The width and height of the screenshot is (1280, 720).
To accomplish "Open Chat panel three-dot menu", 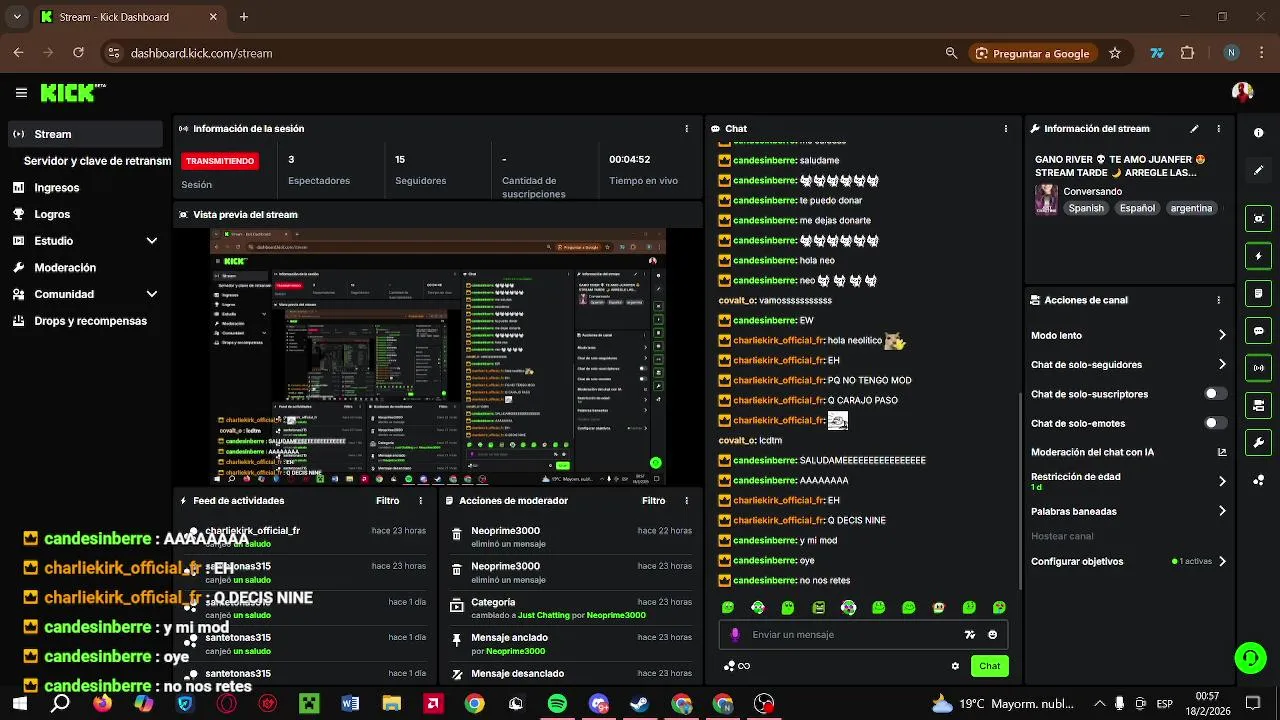I will pyautogui.click(x=1005, y=129).
